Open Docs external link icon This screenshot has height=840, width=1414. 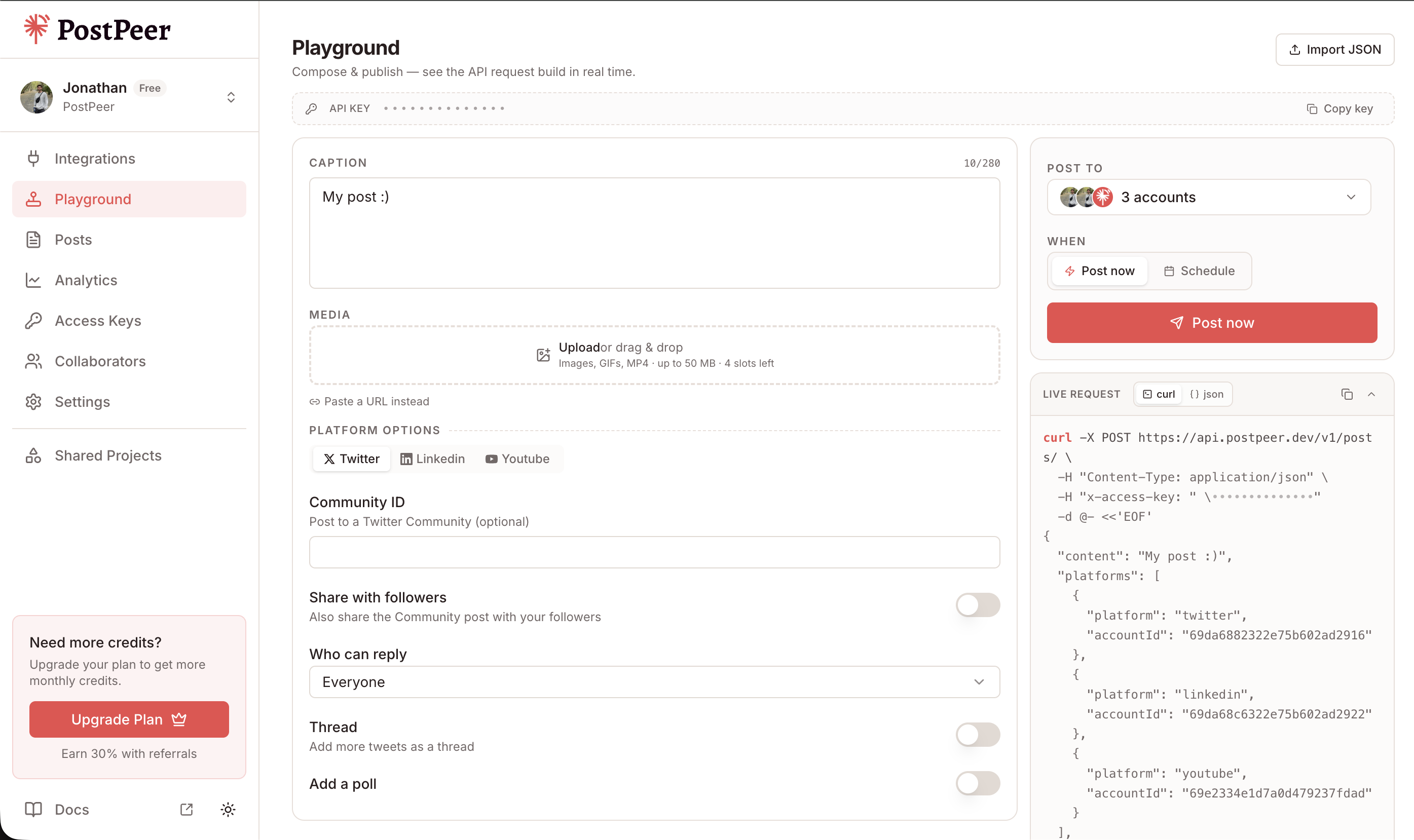click(x=186, y=810)
